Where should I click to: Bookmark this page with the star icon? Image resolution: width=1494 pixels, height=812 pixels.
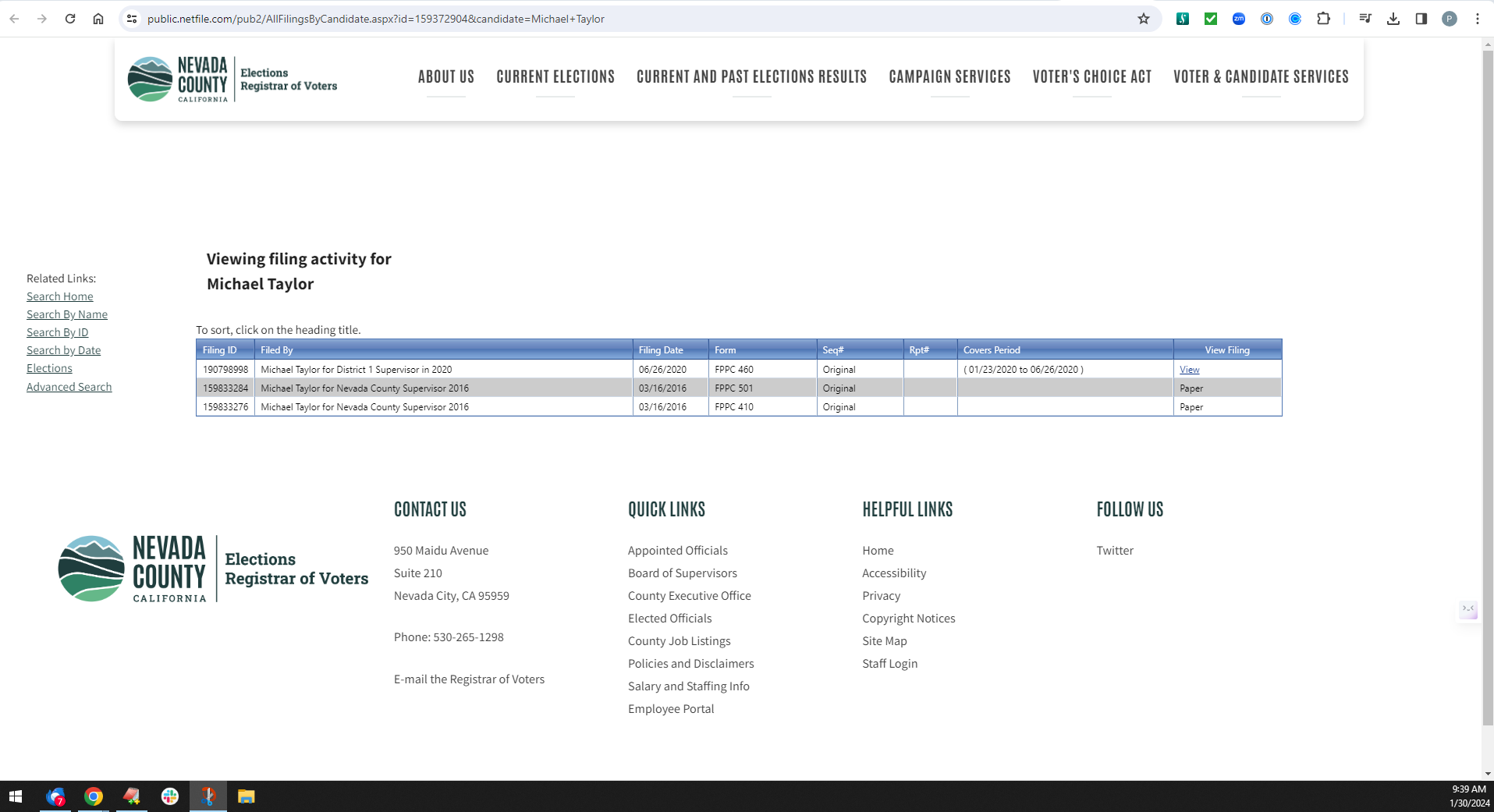1143,19
